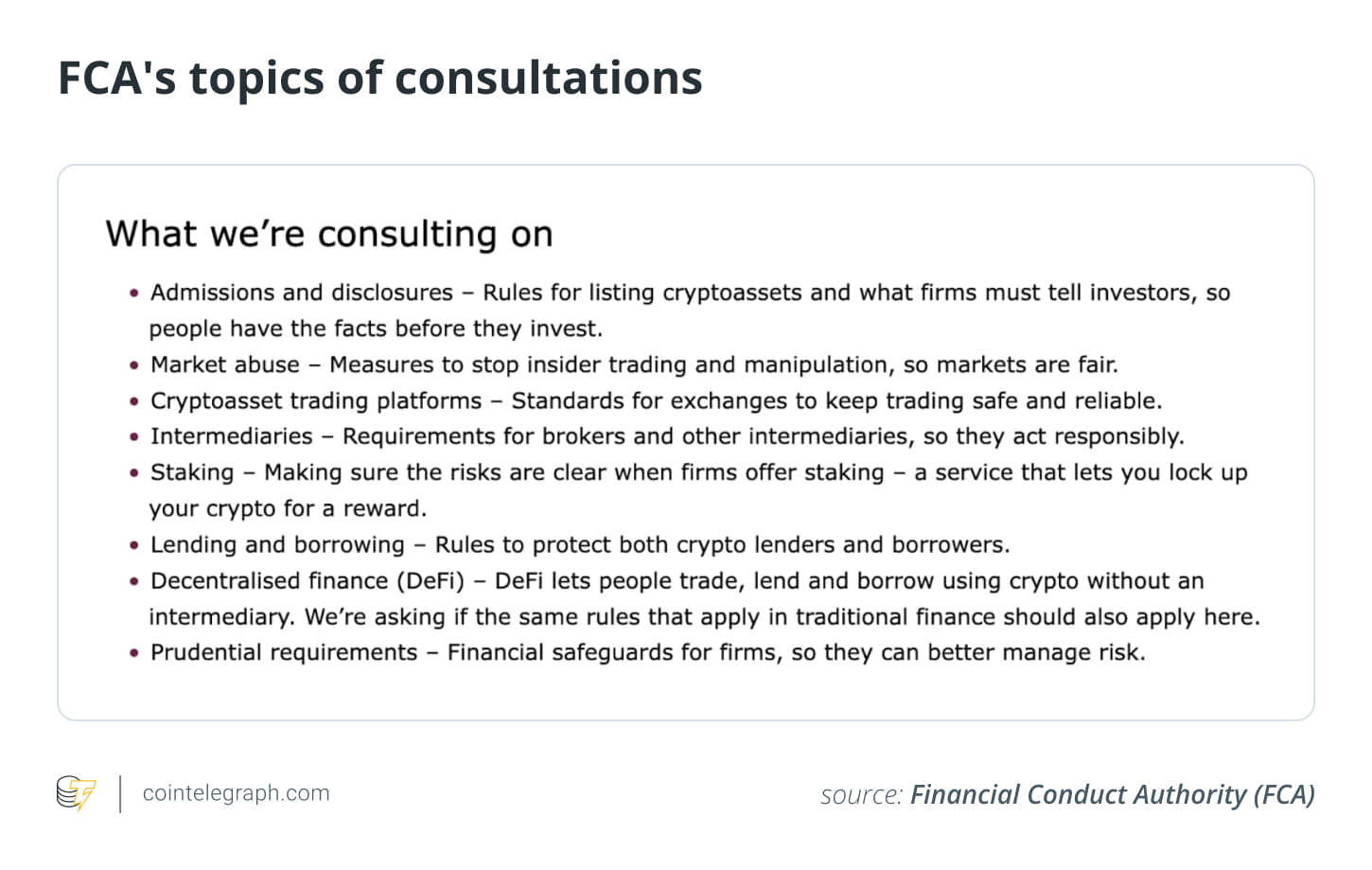The image size is (1372, 870).
Task: Click the "Staking" bullet term
Action: pos(192,472)
